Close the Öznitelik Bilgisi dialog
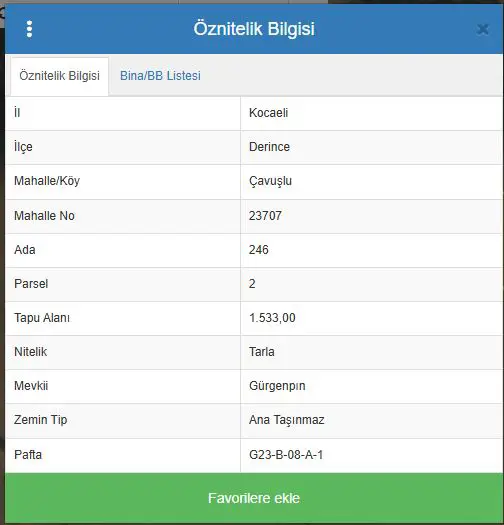This screenshot has width=504, height=525. (x=483, y=29)
